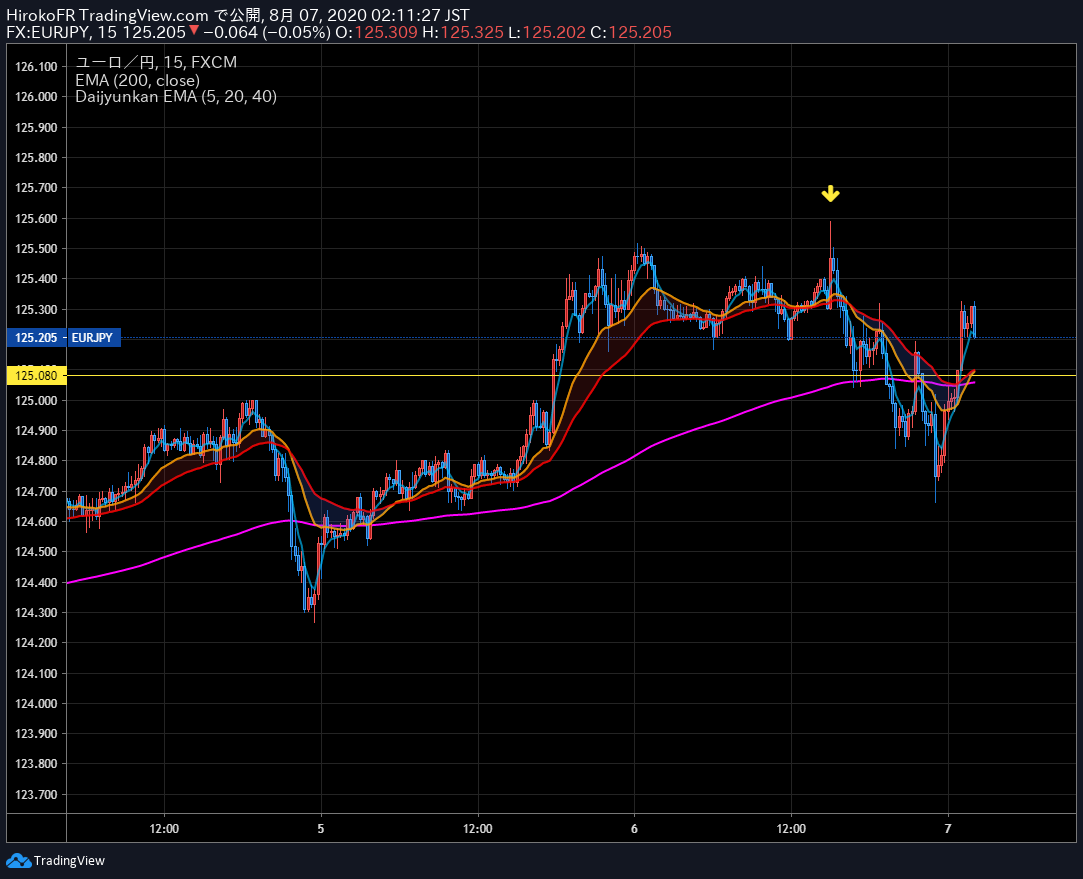Click the 124.400 price axis label

point(36,582)
